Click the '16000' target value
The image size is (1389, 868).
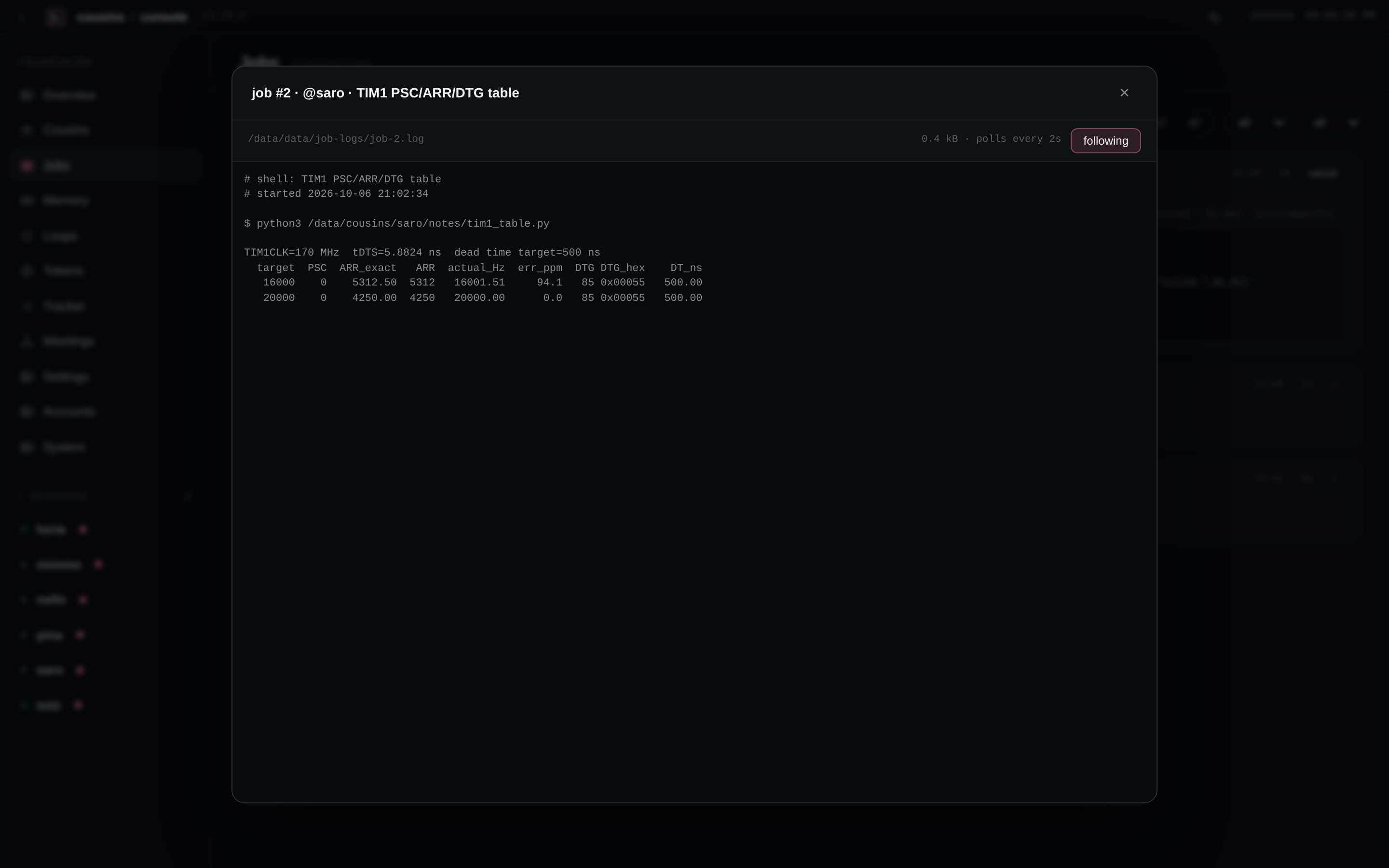[x=279, y=283]
